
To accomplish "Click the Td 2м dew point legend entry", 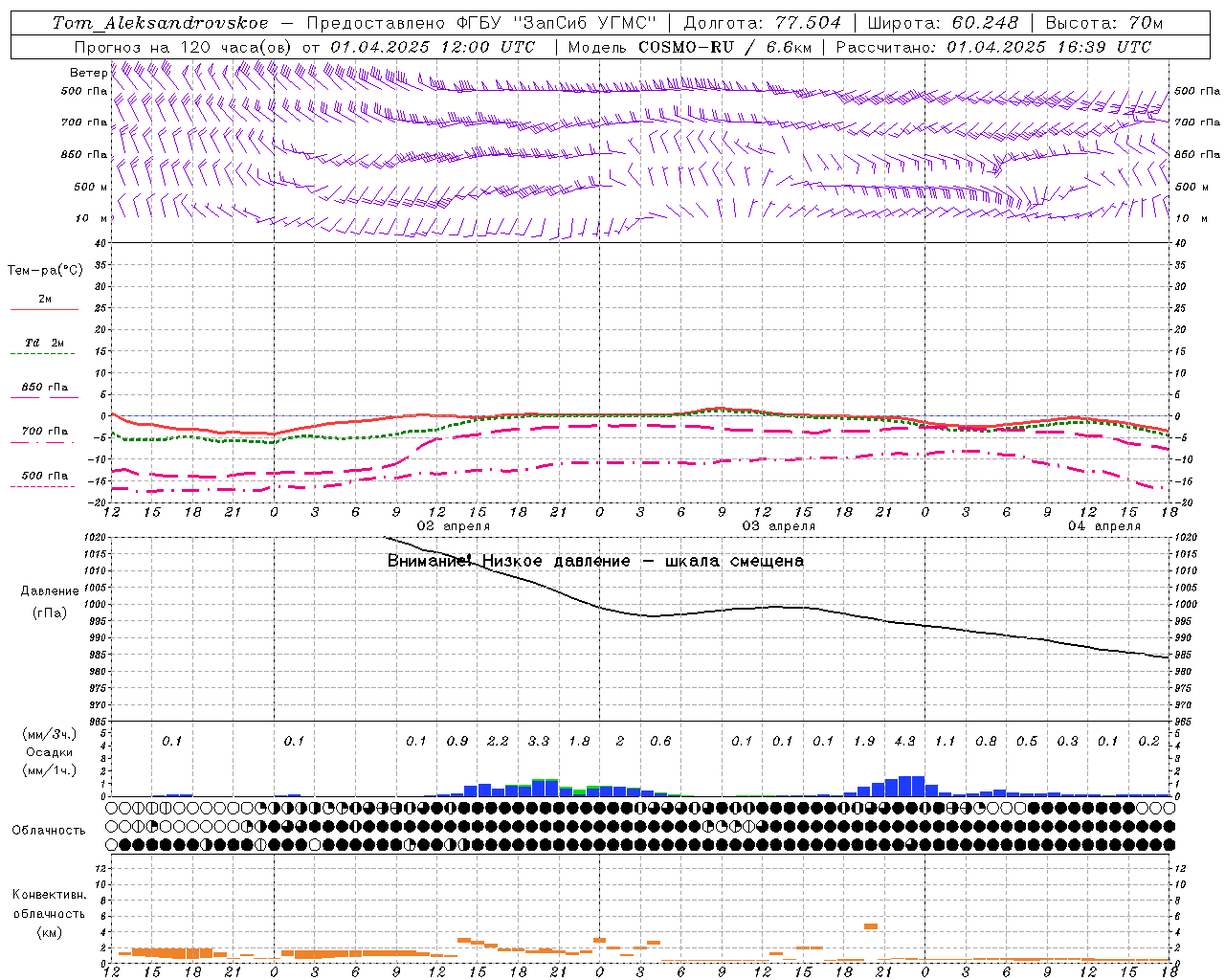I will pos(44,343).
